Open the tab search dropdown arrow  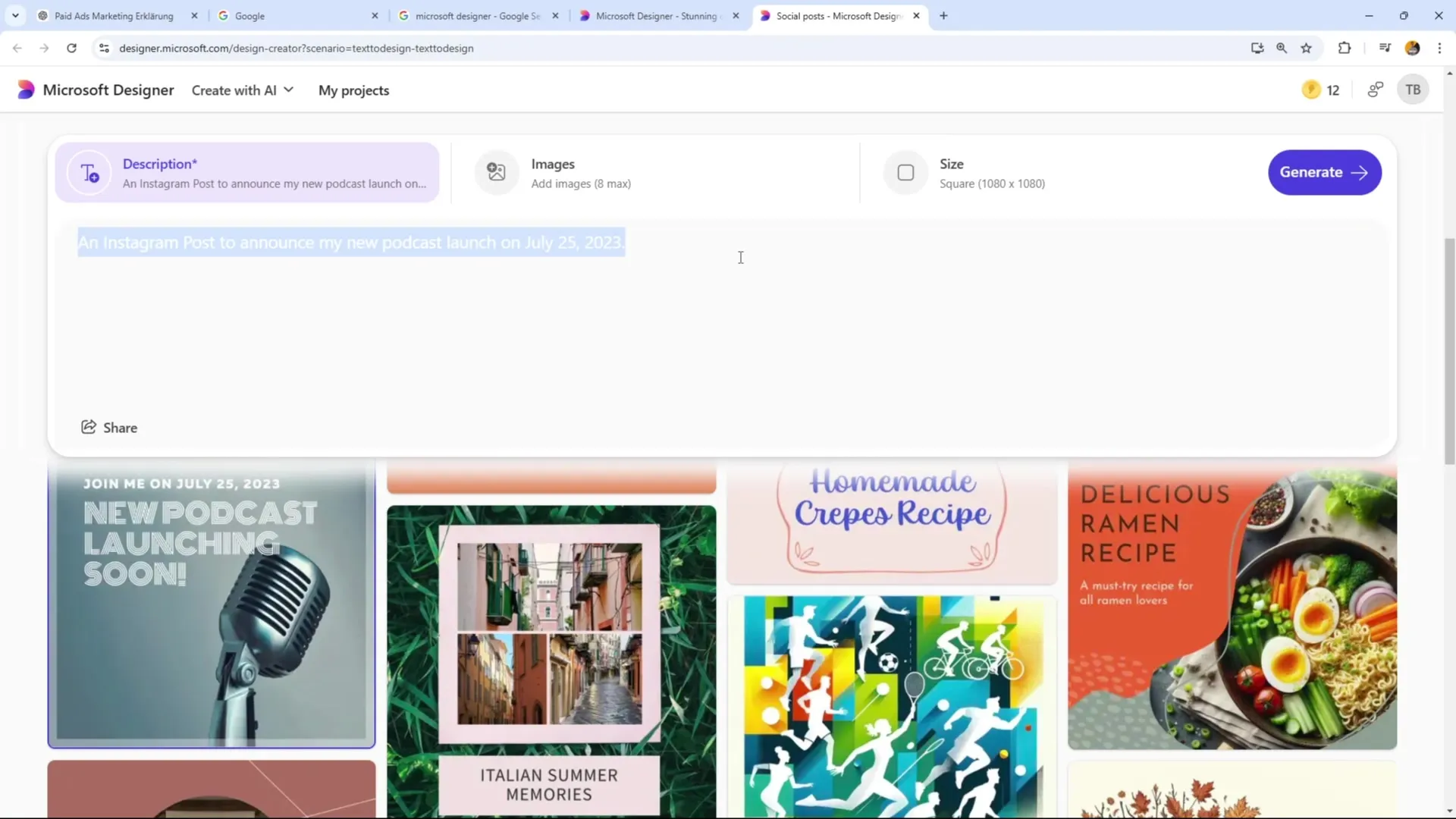coord(15,15)
